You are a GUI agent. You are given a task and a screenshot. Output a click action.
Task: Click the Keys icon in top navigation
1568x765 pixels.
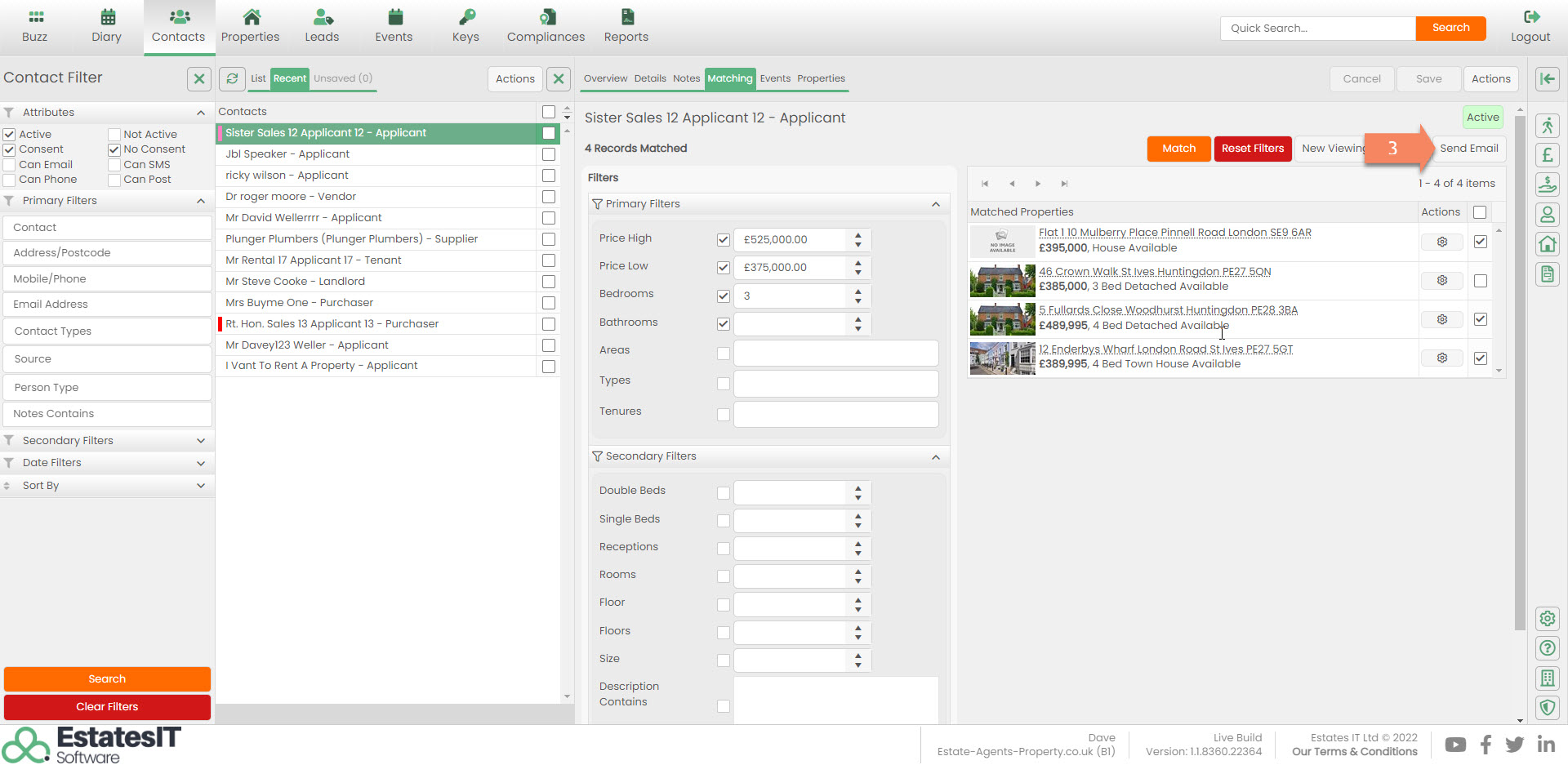click(465, 18)
